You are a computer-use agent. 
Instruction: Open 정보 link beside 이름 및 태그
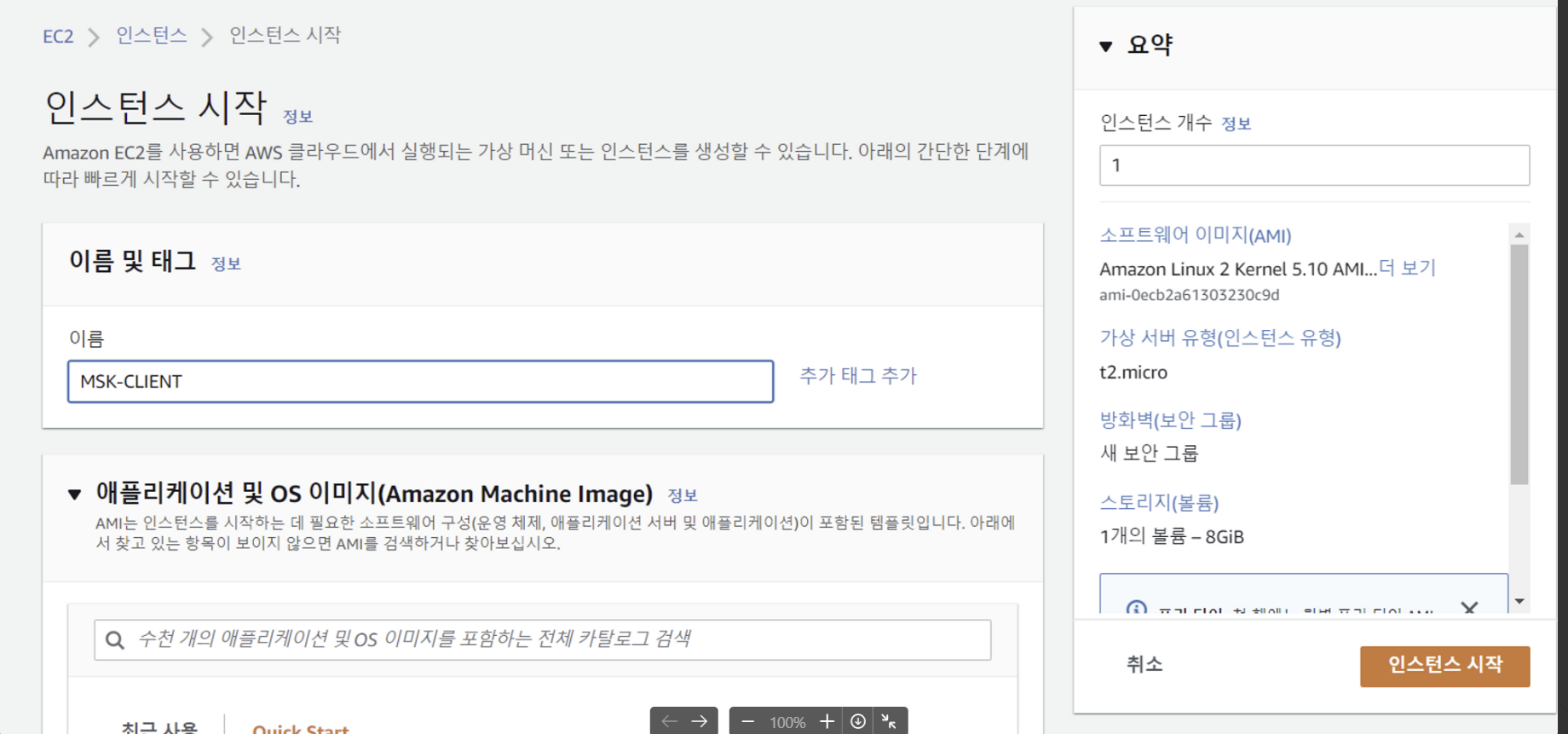pyautogui.click(x=226, y=264)
